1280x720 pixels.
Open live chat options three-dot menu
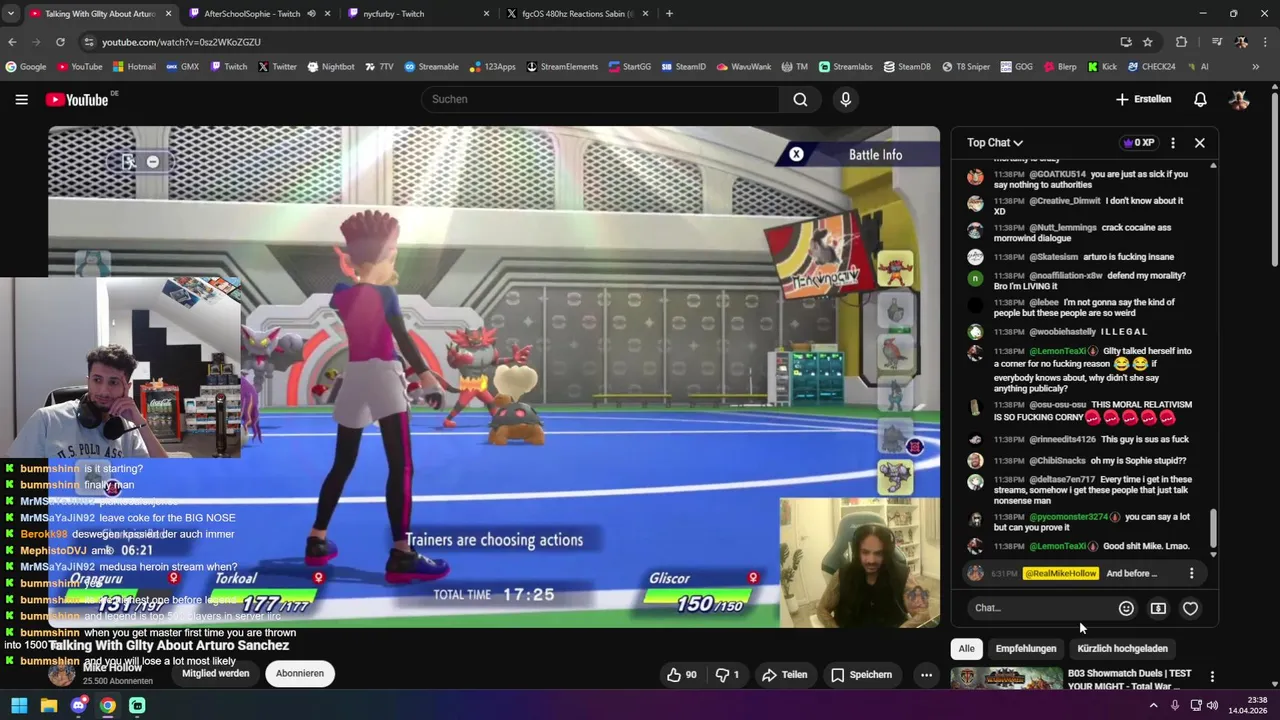[1173, 143]
